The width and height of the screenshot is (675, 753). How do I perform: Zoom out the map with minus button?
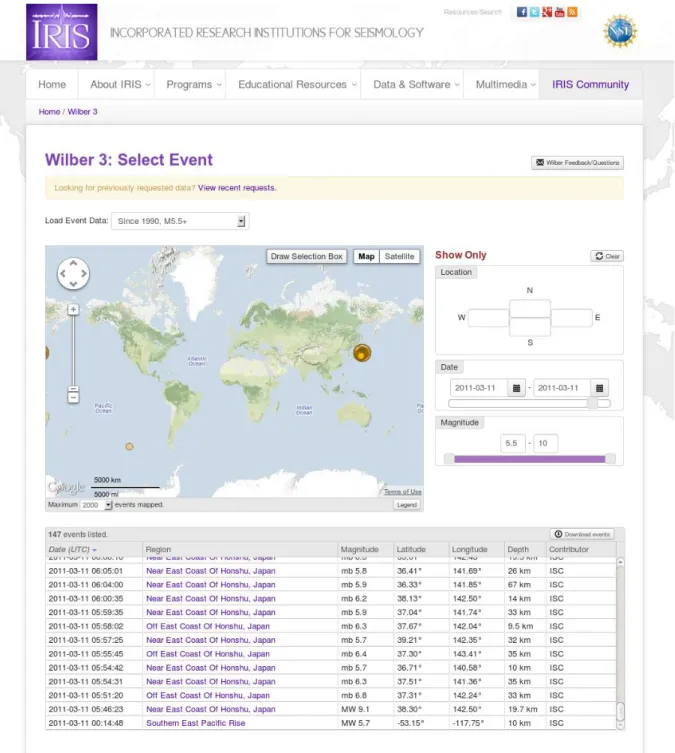pyautogui.click(x=73, y=398)
